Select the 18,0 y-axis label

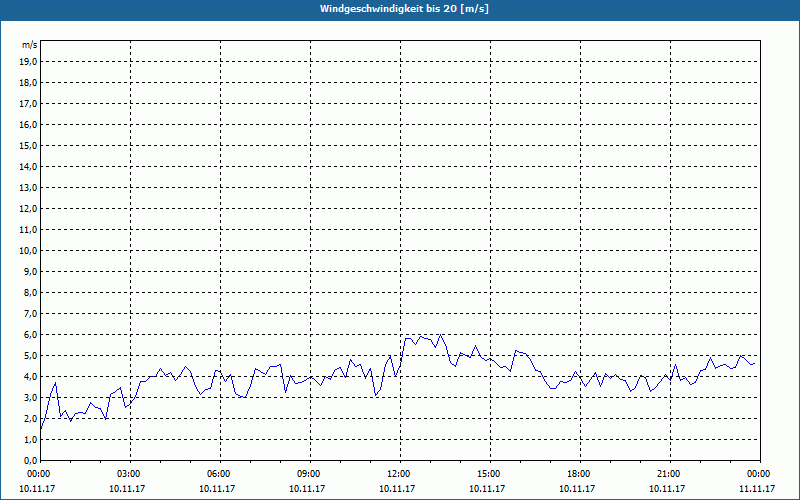[29, 83]
